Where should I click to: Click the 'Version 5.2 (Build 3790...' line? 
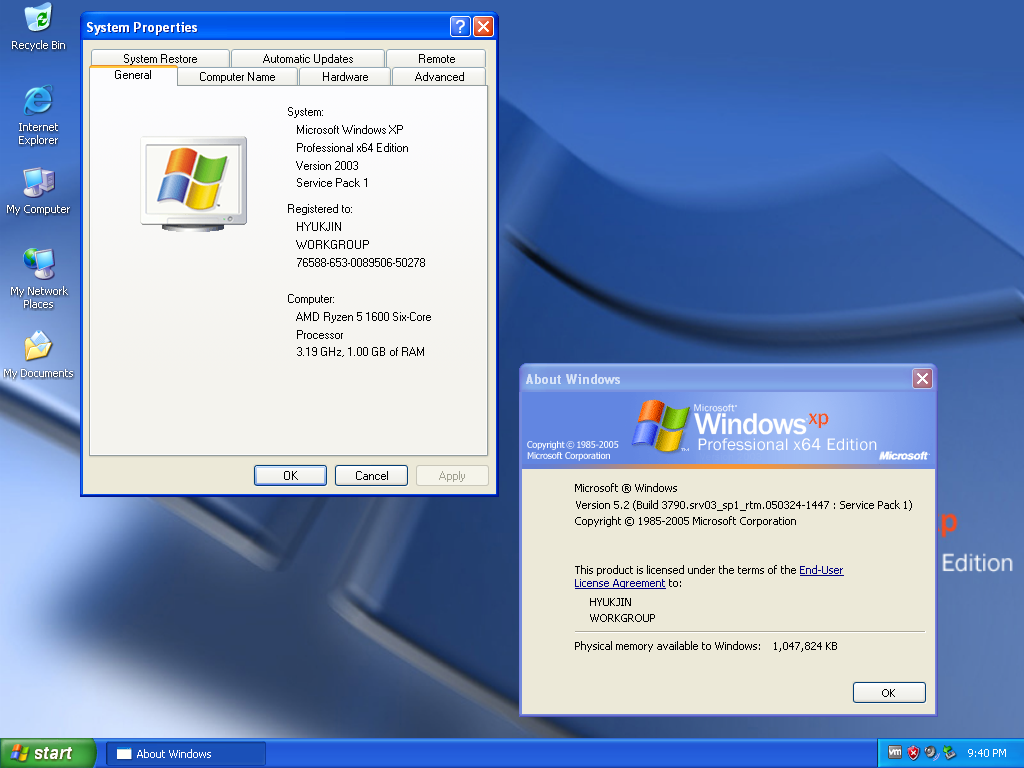[x=743, y=505]
